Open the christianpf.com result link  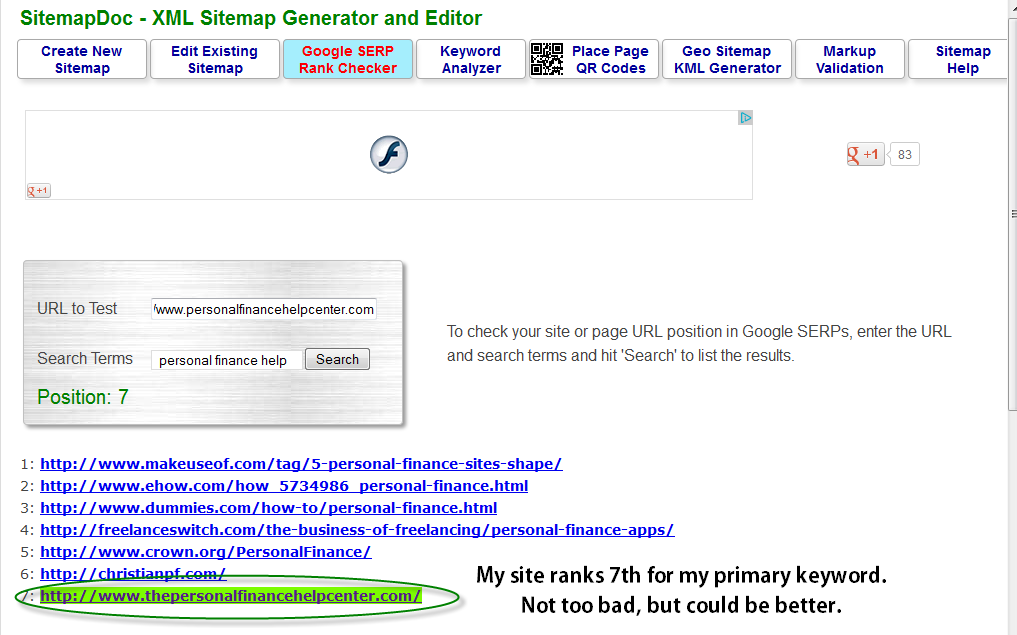133,574
